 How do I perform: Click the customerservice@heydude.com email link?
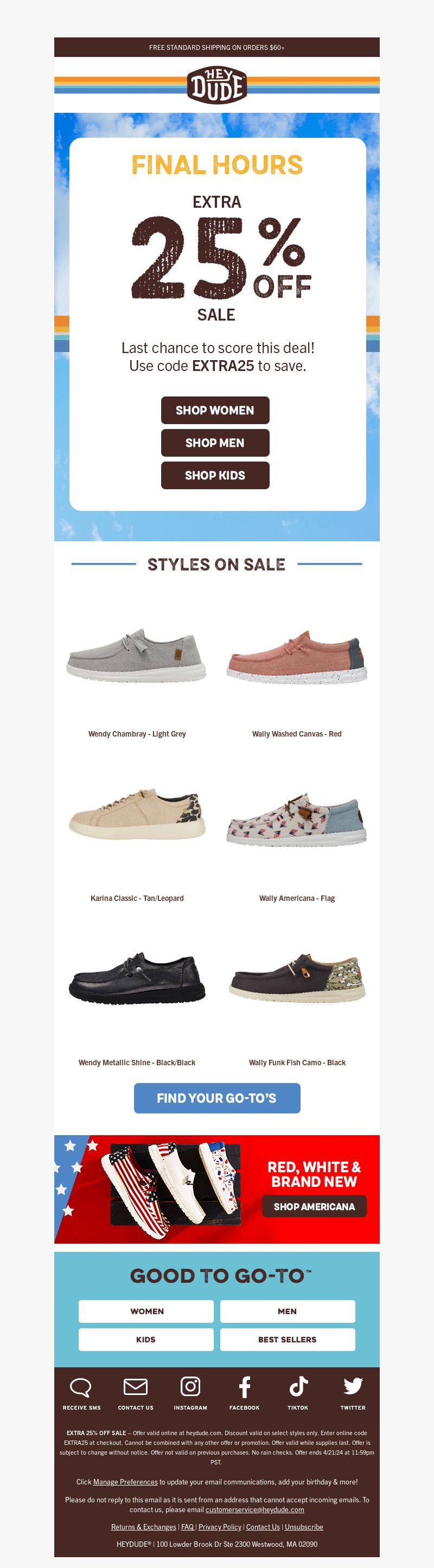tap(254, 1509)
